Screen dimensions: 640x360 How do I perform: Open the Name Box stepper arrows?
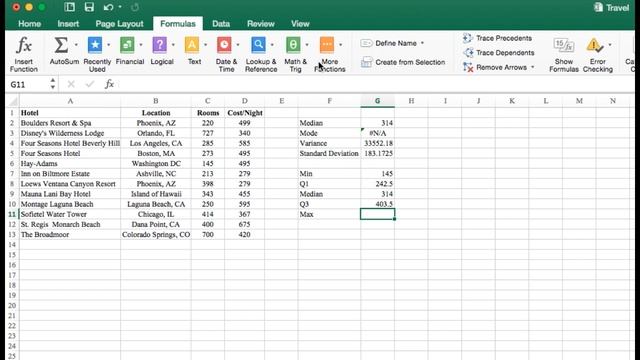pos(53,84)
